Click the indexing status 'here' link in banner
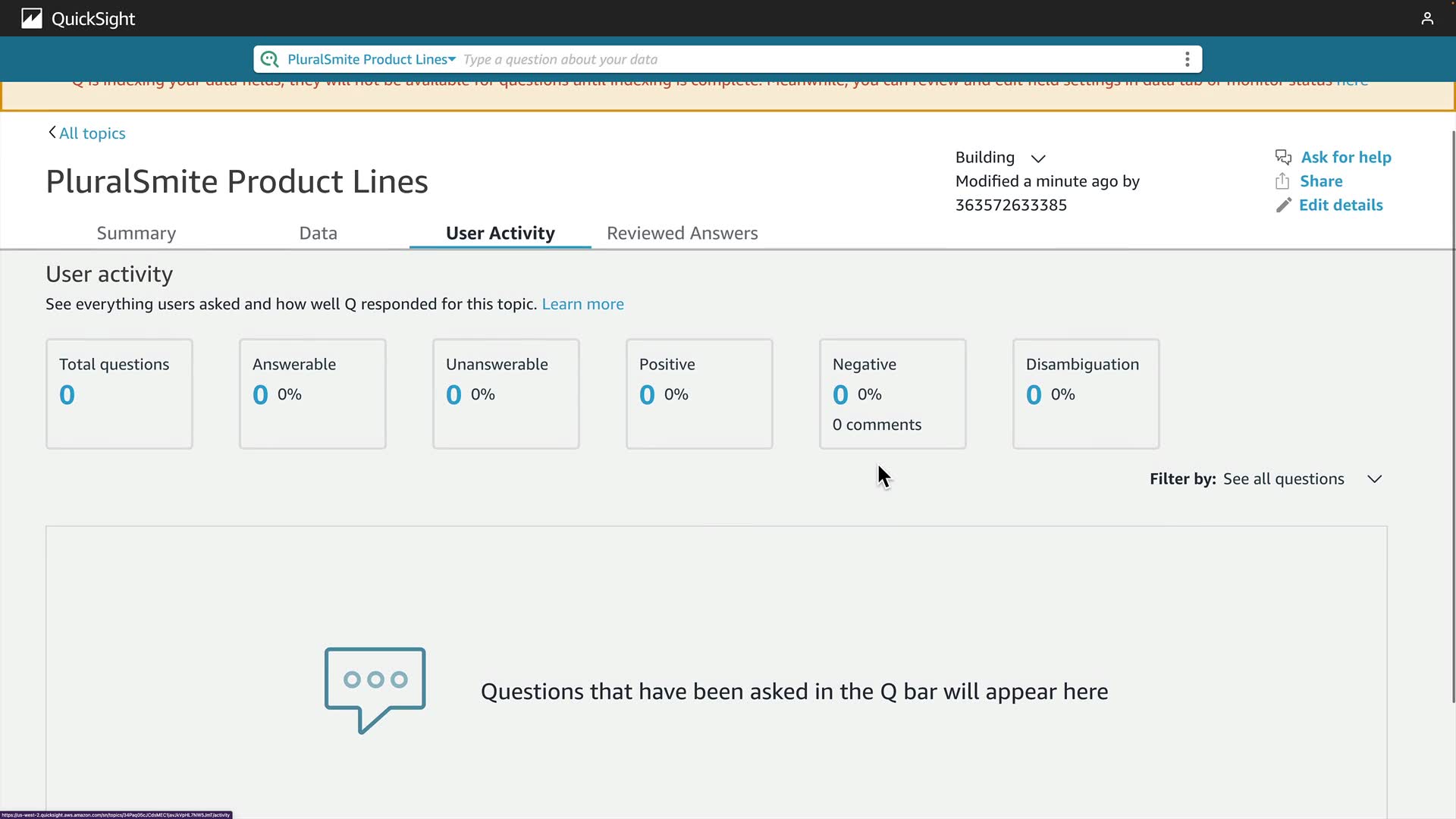Screen dimensions: 1456x819 (x=1351, y=83)
